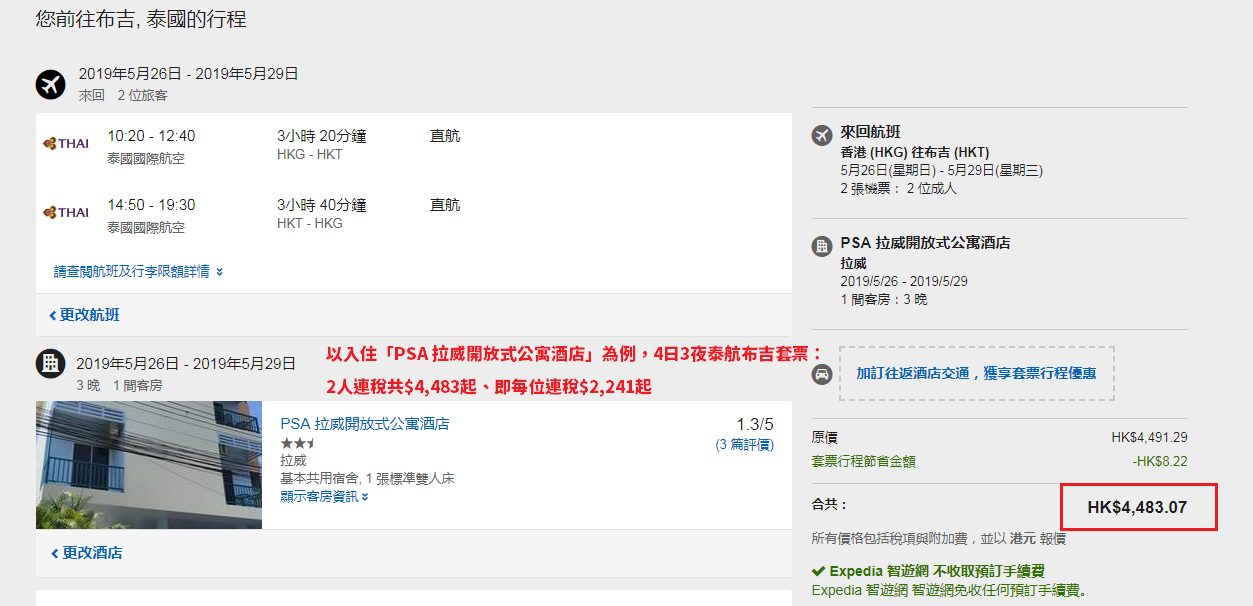Open the PSA 拉威開放式公寓酒店 hotel name link
1253x606 pixels.
[x=365, y=424]
